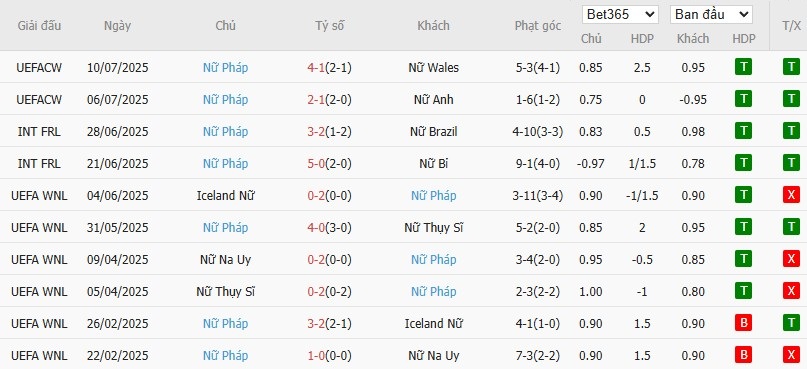807x369 pixels.
Task: Click the red B HDP badge for 22/02/2025 match
Action: (x=743, y=355)
